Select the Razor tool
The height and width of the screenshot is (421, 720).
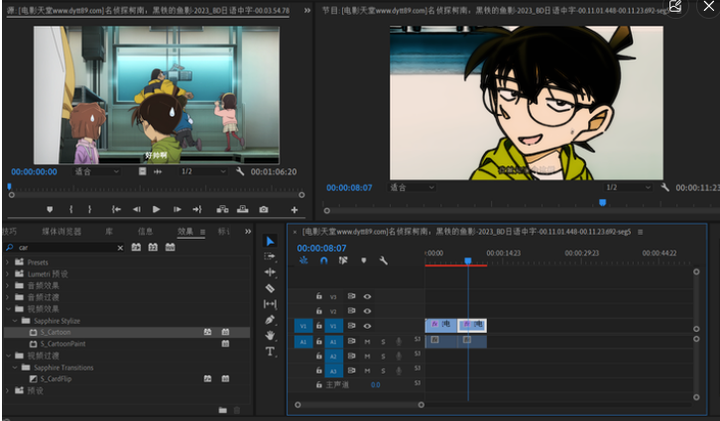coord(270,288)
